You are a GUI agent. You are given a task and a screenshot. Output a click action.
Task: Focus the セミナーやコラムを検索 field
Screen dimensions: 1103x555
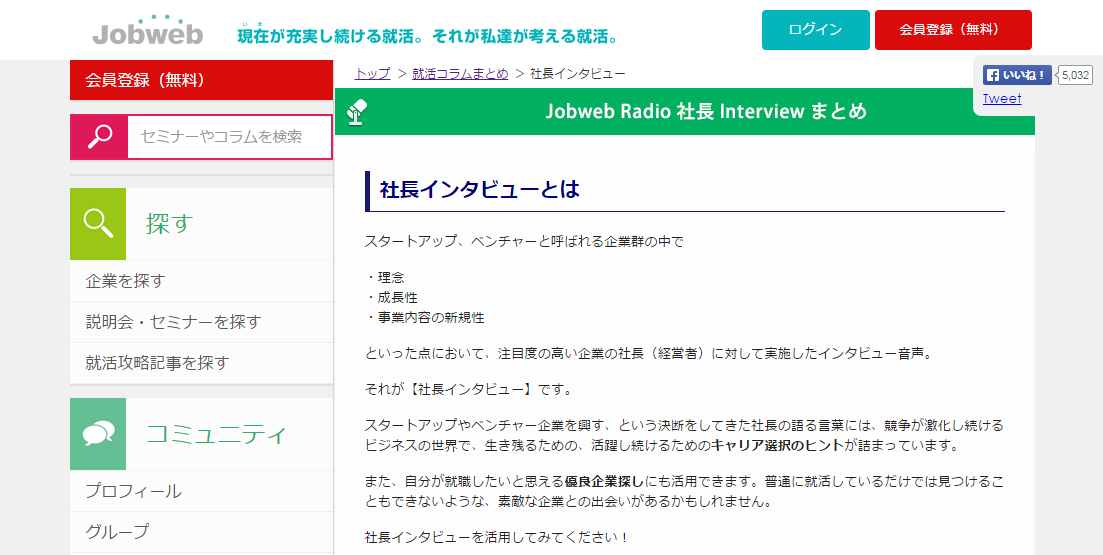[x=229, y=136]
